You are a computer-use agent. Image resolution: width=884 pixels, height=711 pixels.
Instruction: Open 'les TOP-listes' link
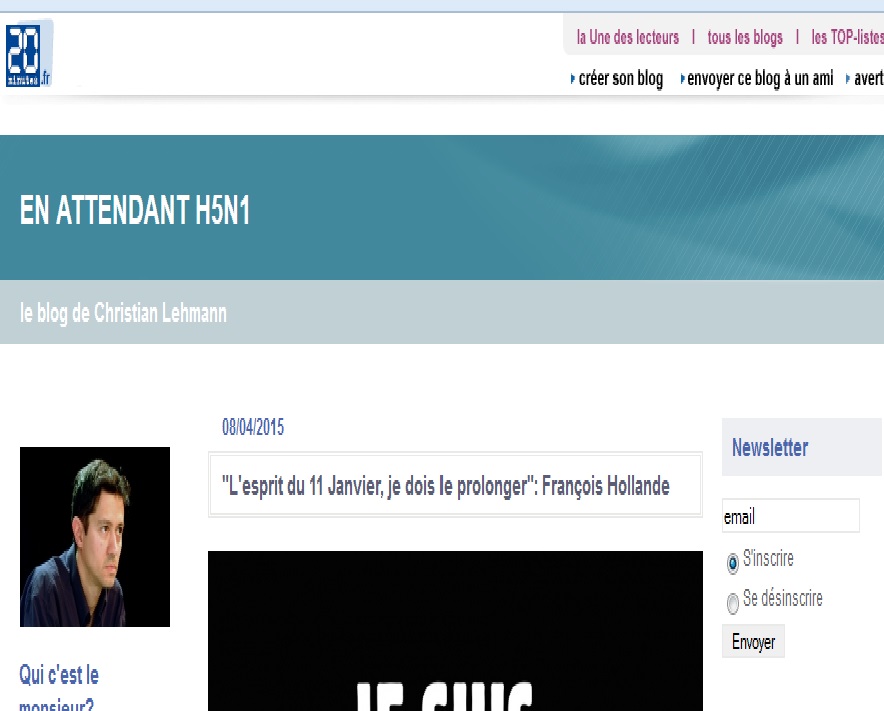tap(847, 37)
